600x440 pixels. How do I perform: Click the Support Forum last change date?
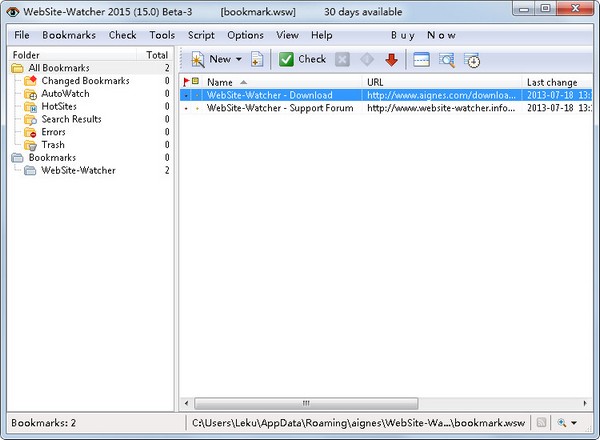(x=559, y=108)
